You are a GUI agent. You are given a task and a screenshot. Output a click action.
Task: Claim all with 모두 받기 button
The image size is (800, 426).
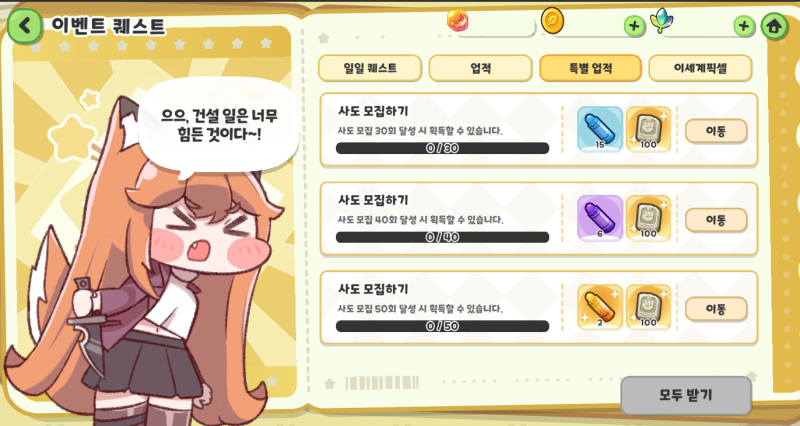pyautogui.click(x=686, y=395)
